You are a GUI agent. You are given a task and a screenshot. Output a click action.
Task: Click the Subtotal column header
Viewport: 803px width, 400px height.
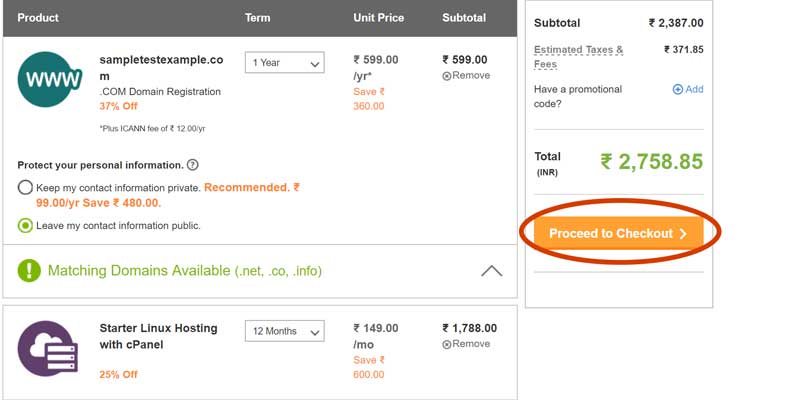click(x=464, y=17)
